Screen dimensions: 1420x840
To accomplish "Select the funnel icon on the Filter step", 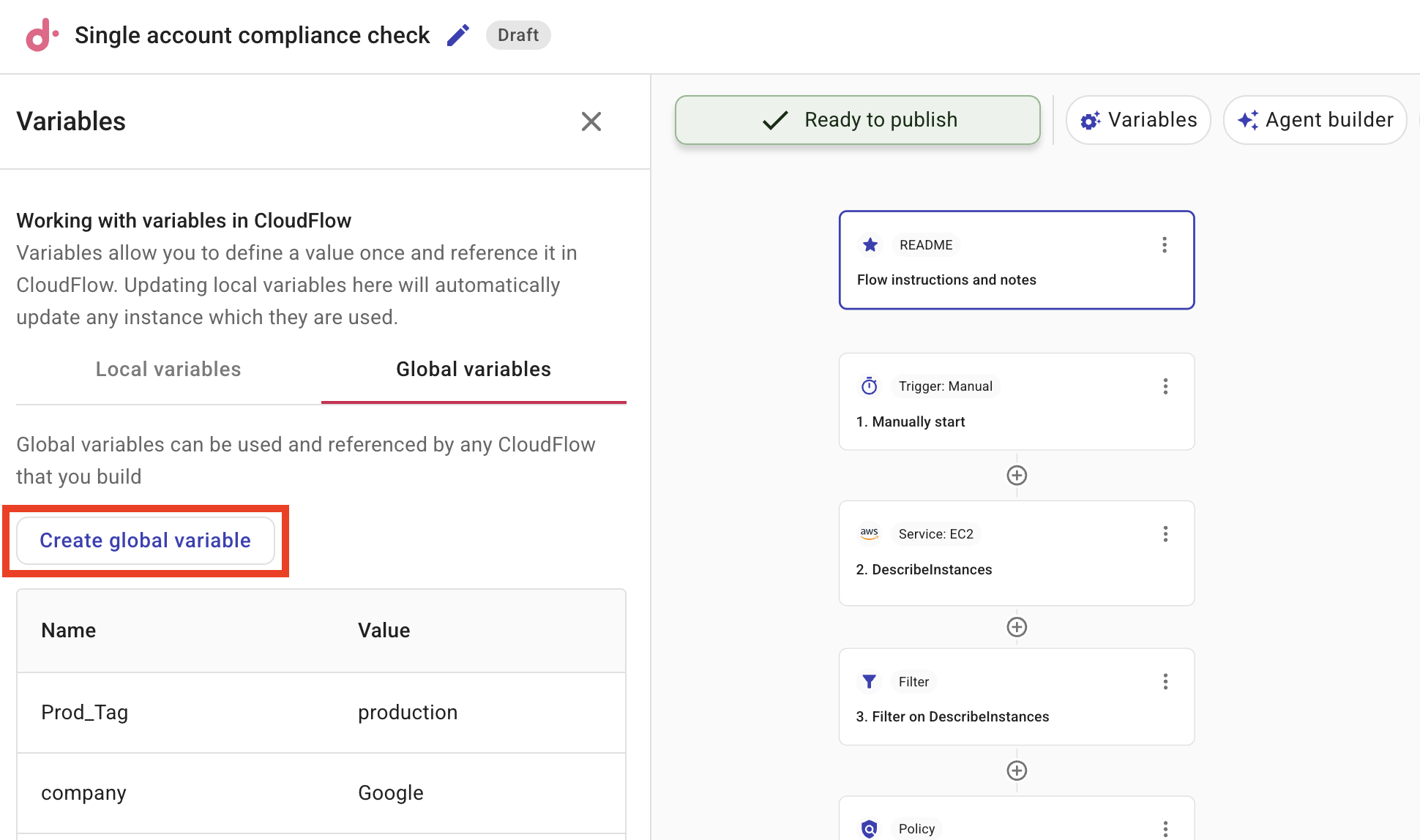I will pos(869,681).
